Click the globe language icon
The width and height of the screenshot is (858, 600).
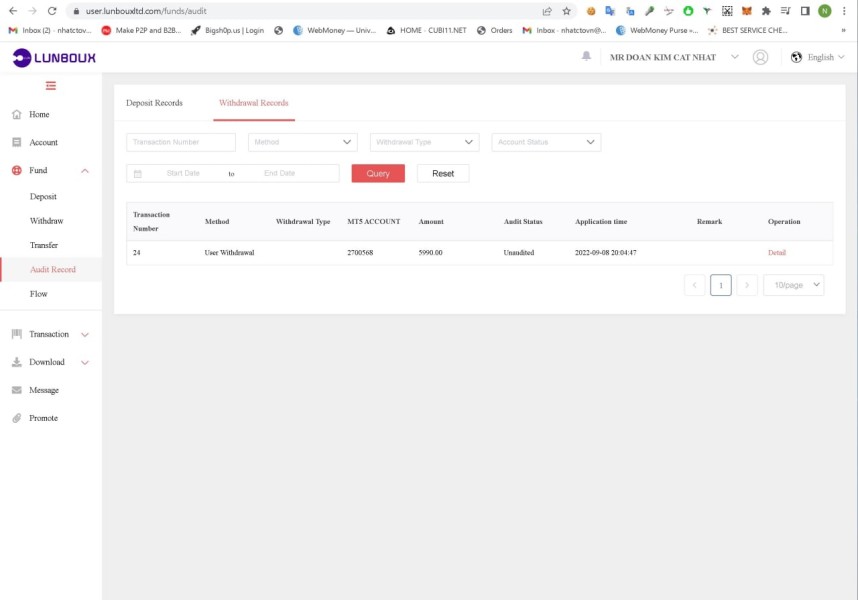point(796,57)
